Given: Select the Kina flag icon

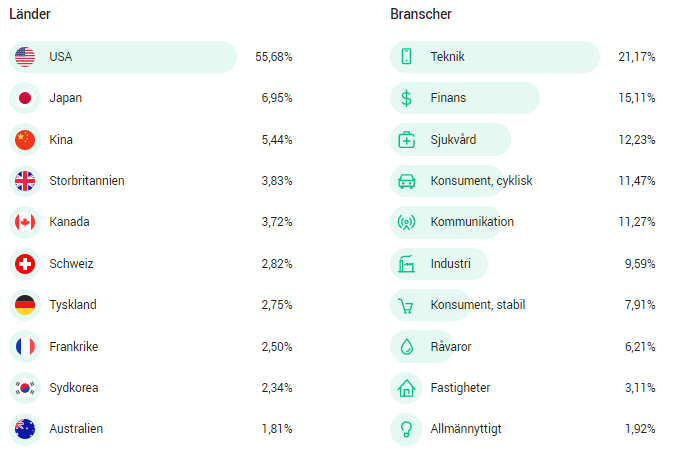Looking at the screenshot, I should 25,140.
